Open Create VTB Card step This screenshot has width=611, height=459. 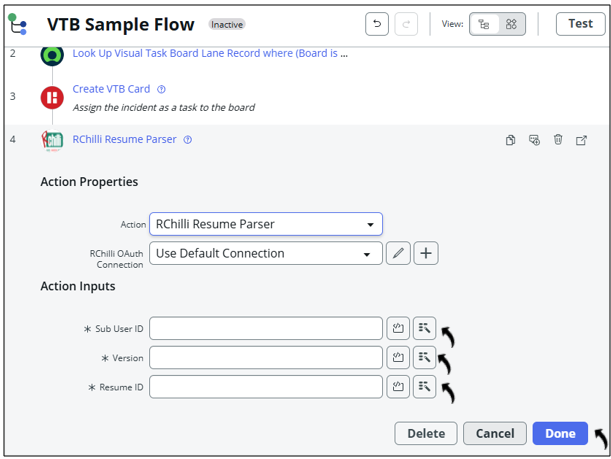click(x=111, y=89)
